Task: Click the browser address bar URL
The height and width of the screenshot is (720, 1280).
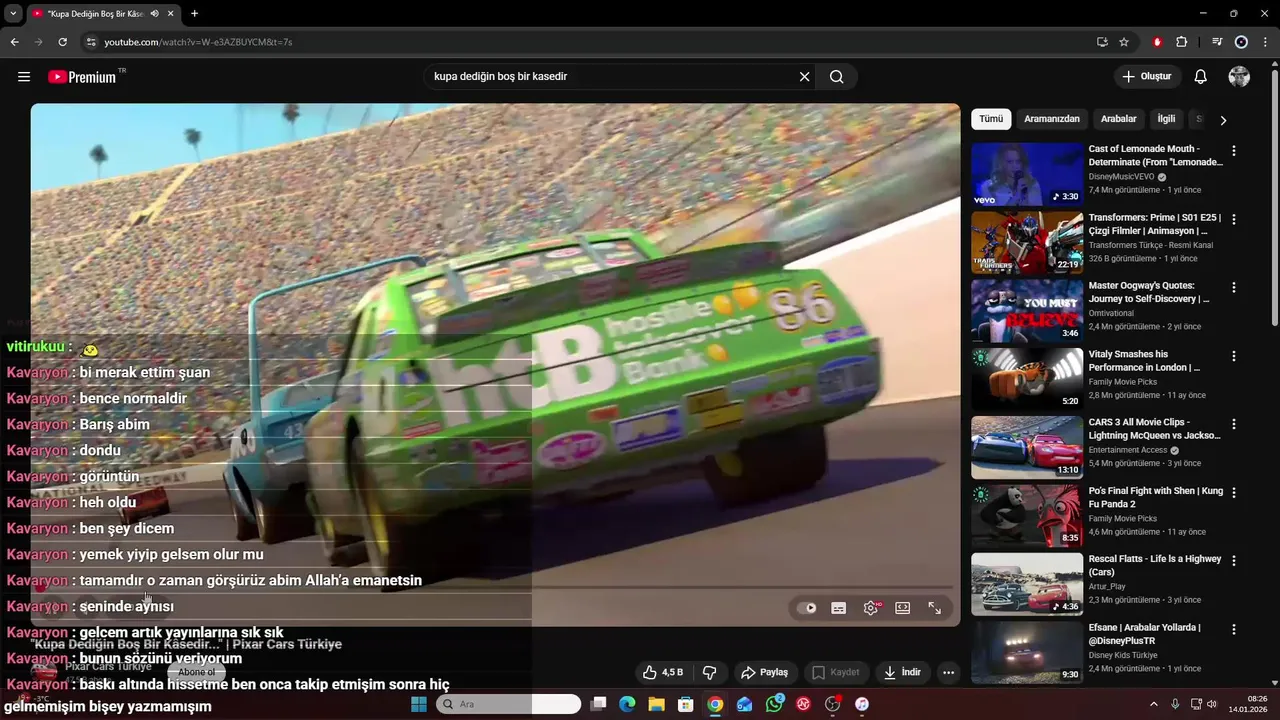Action: 198,42
